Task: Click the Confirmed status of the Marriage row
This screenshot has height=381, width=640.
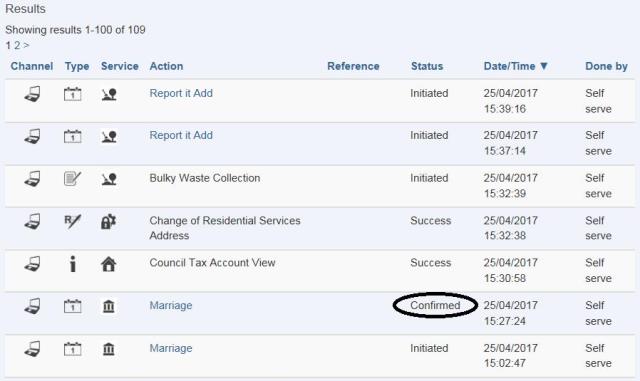Action: coord(435,305)
